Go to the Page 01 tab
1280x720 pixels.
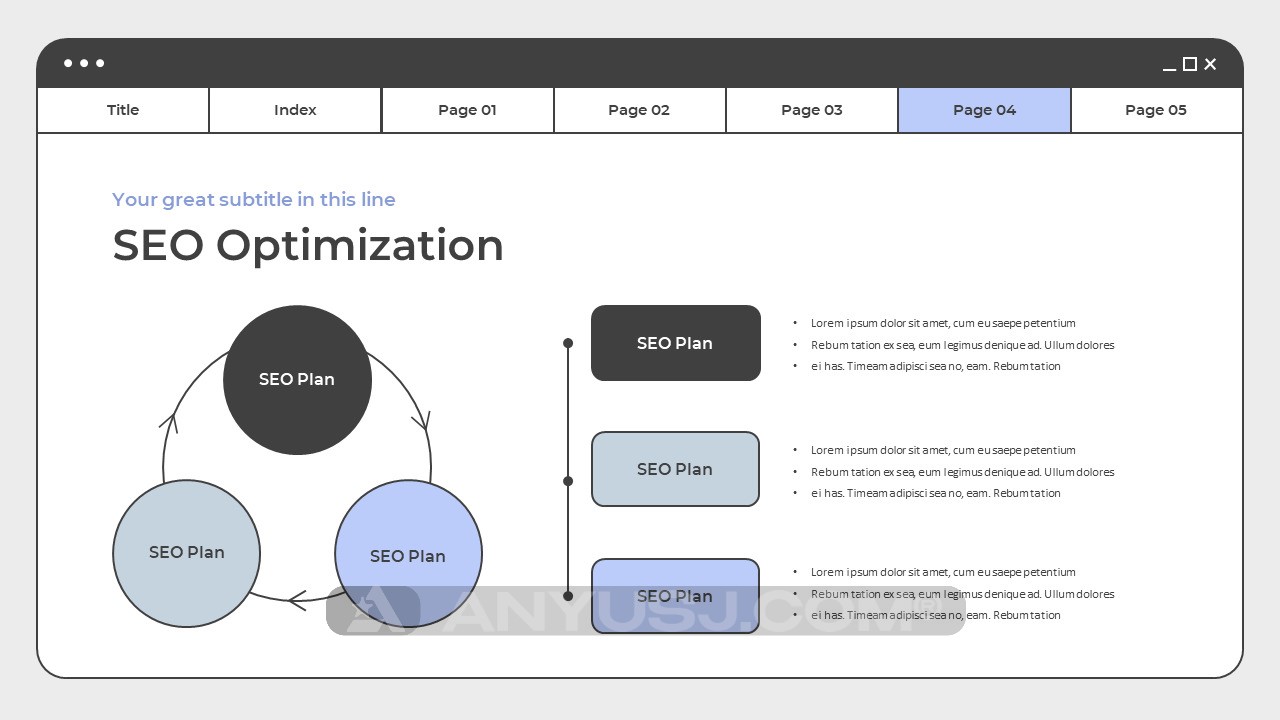pyautogui.click(x=467, y=110)
